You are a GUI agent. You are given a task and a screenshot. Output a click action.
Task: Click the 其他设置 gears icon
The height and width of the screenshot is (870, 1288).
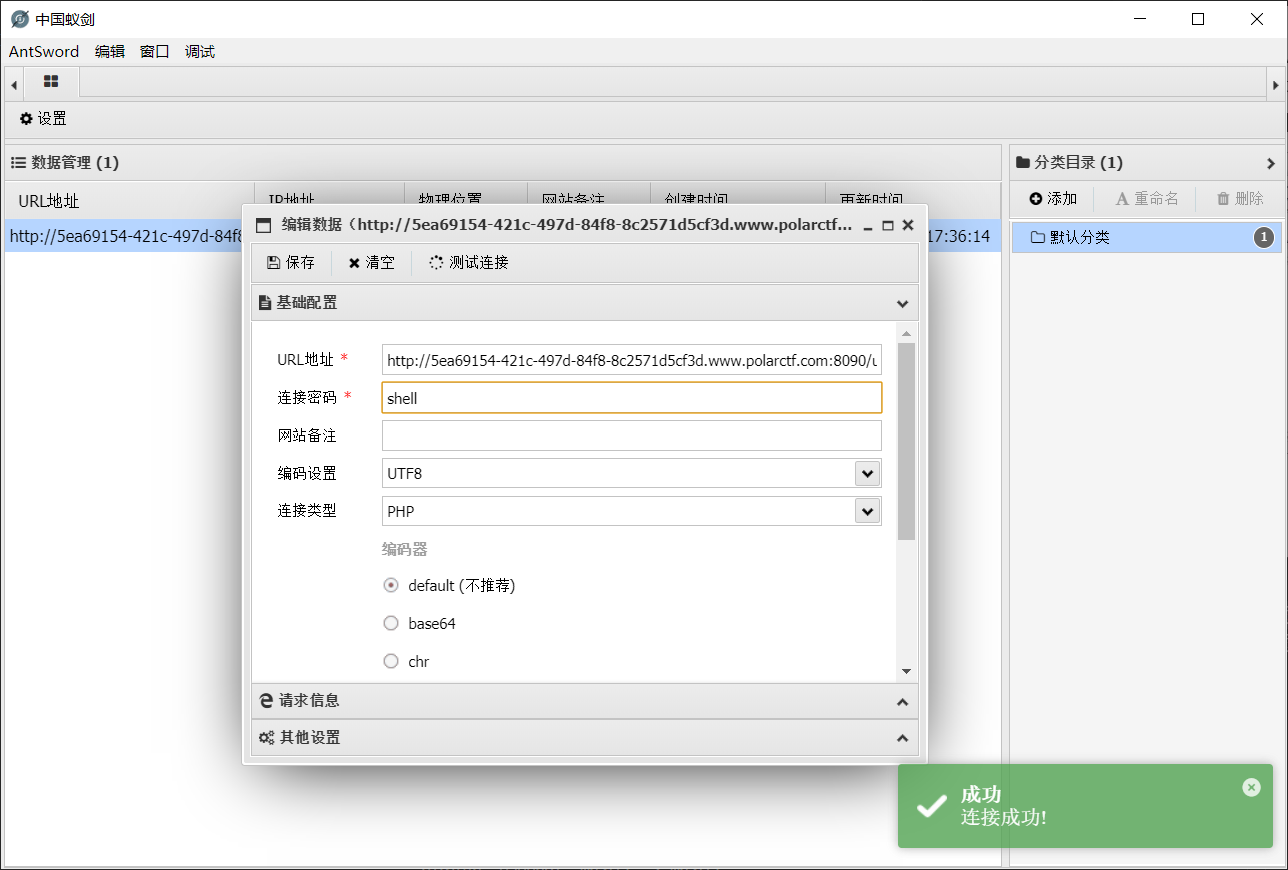[266, 738]
